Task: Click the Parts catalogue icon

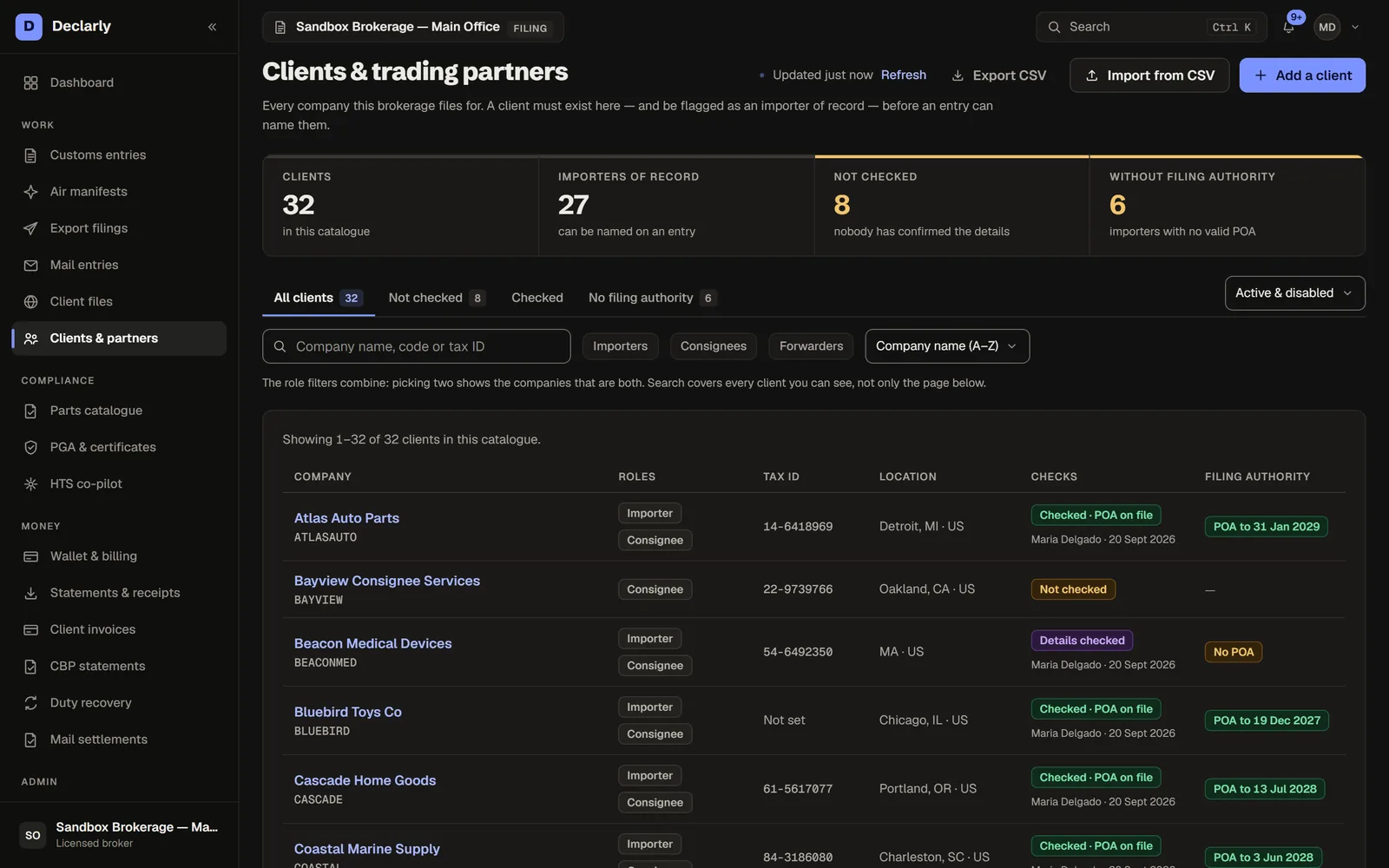Action: point(31,411)
